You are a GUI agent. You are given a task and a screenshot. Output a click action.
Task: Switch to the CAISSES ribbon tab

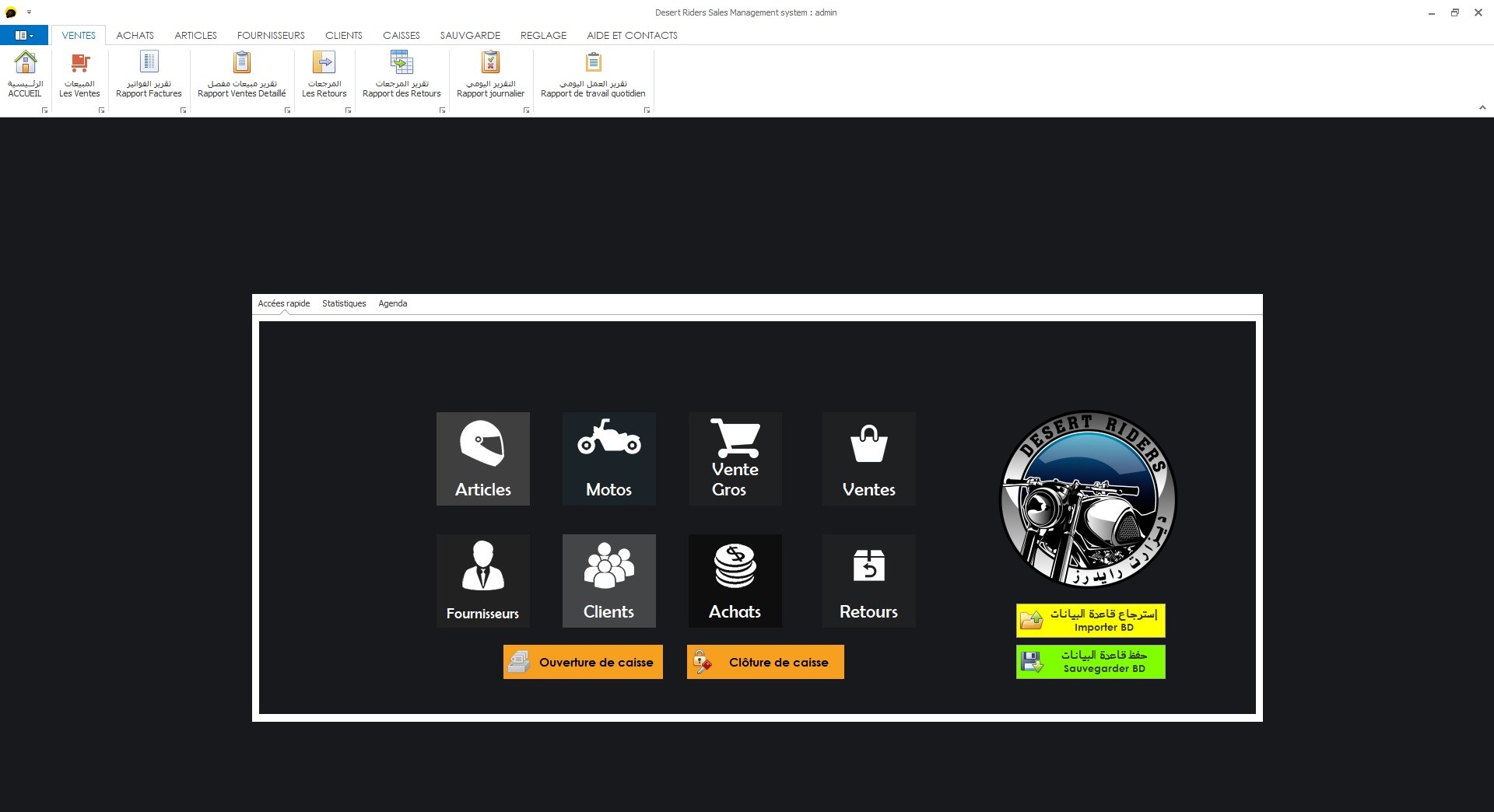402,35
